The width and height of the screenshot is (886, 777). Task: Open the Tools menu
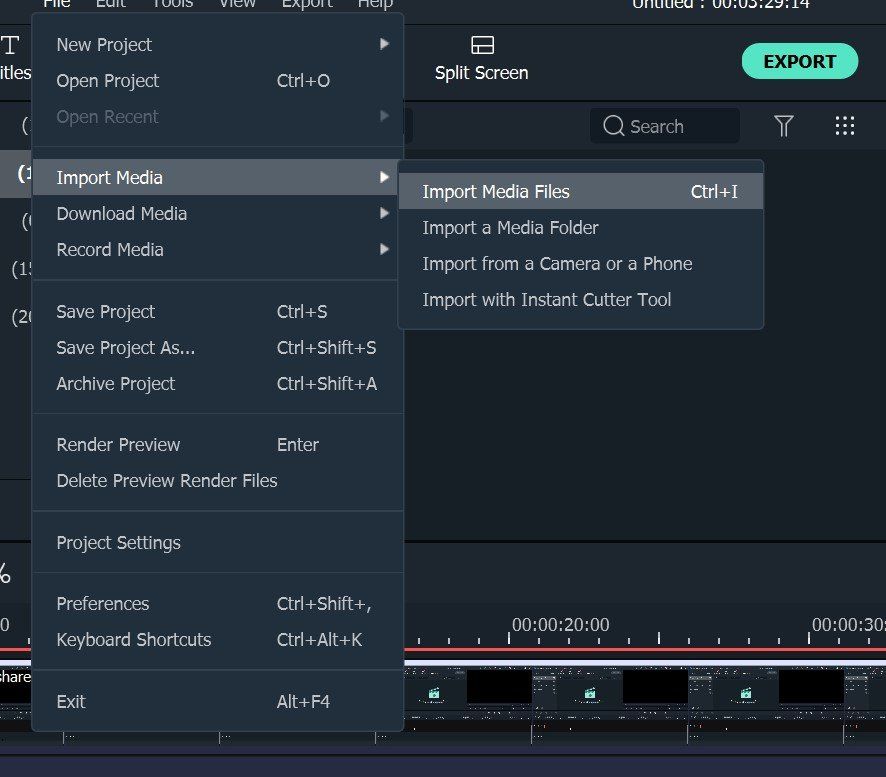click(173, 3)
